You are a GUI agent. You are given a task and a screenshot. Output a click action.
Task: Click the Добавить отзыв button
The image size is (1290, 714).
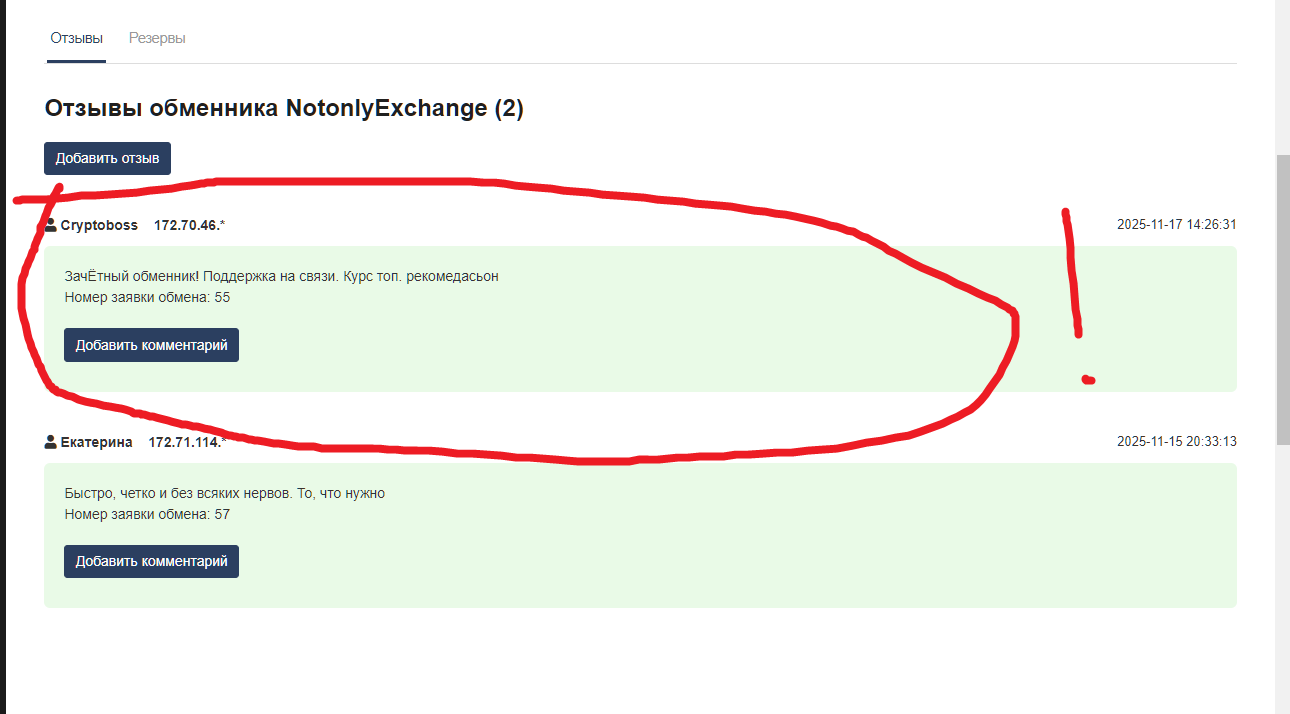point(107,157)
